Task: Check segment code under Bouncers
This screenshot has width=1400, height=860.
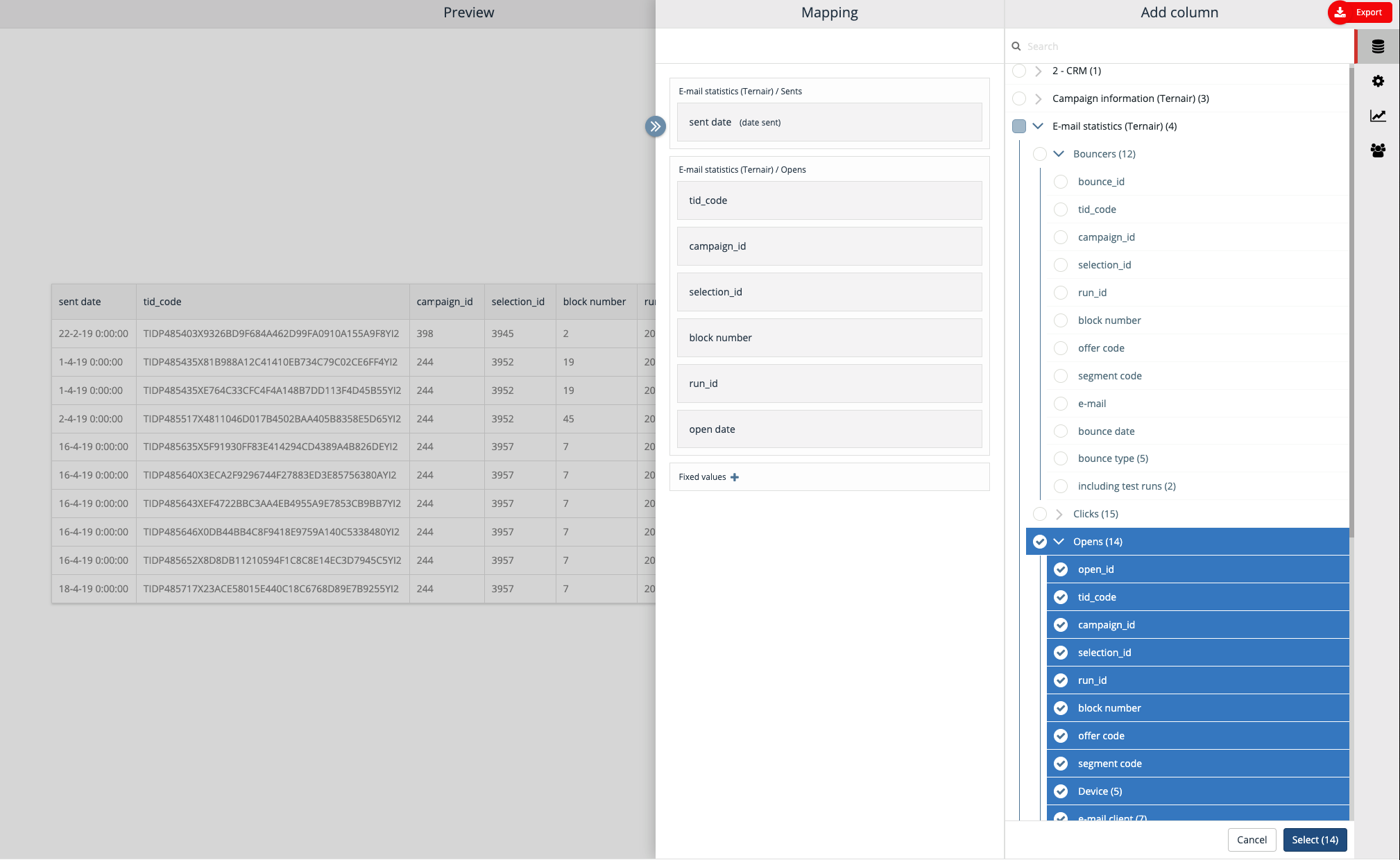Action: pos(1061,376)
